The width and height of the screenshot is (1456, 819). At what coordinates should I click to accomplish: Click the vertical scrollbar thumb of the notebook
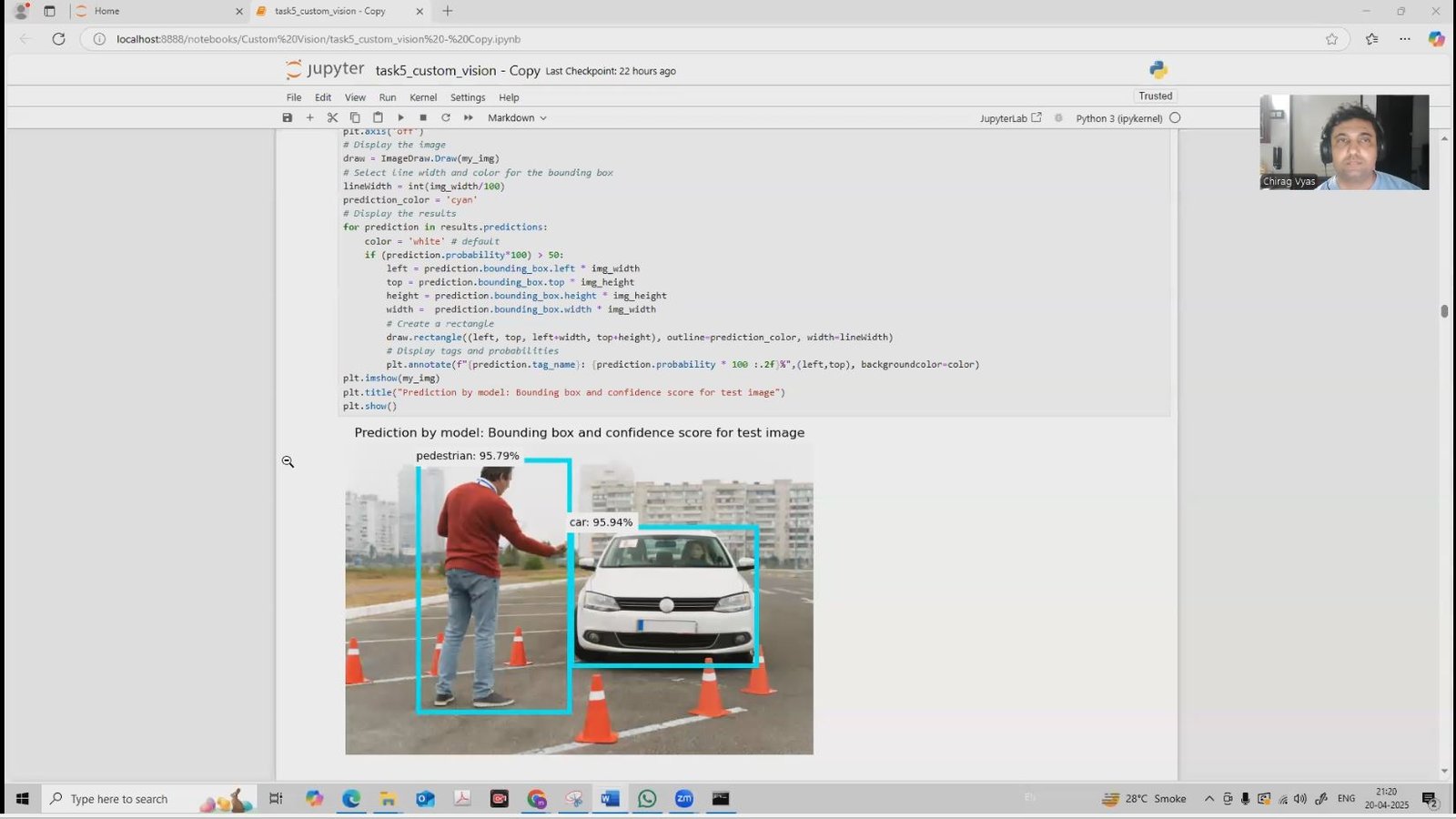click(1444, 311)
